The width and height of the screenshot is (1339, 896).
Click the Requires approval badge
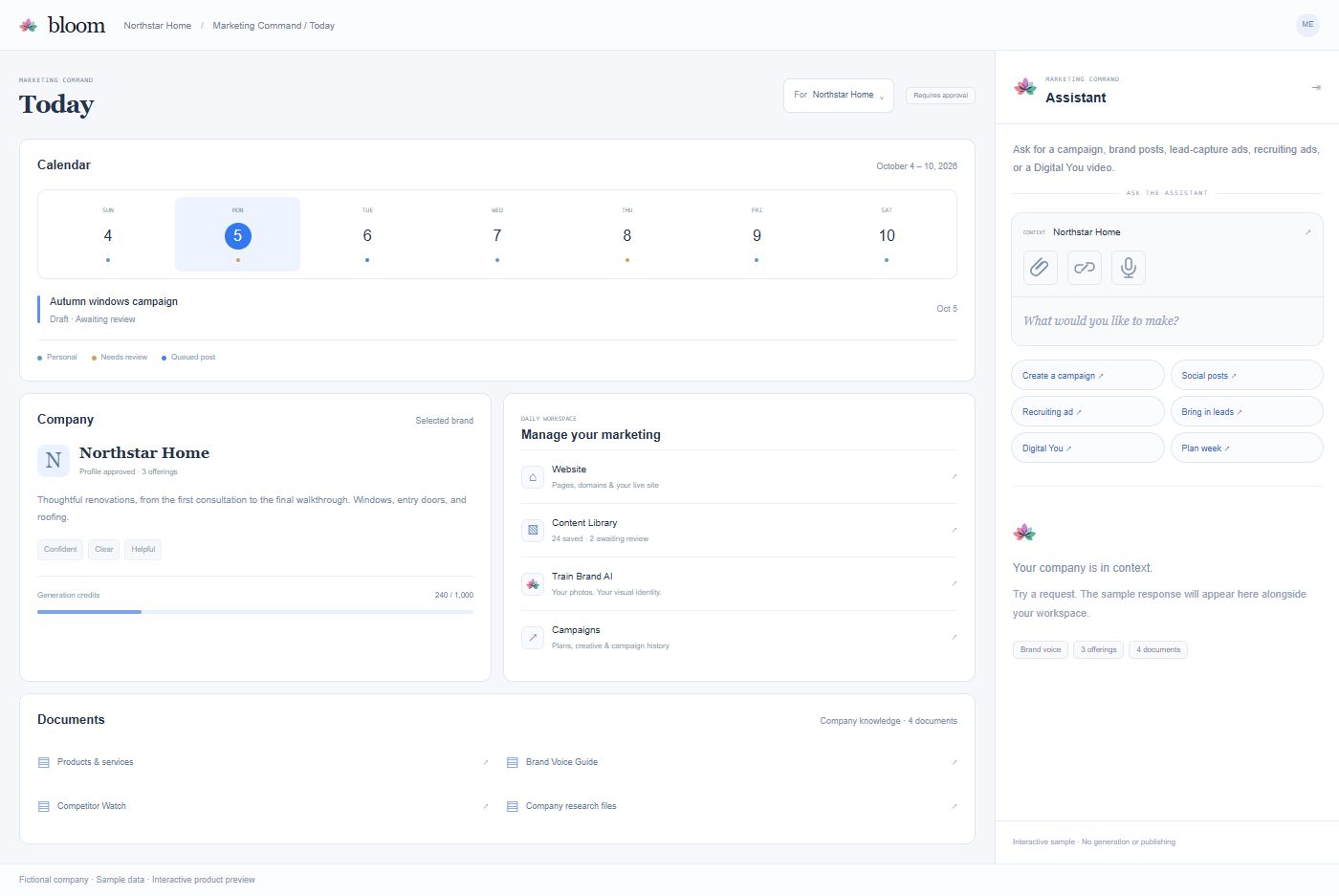pos(940,96)
